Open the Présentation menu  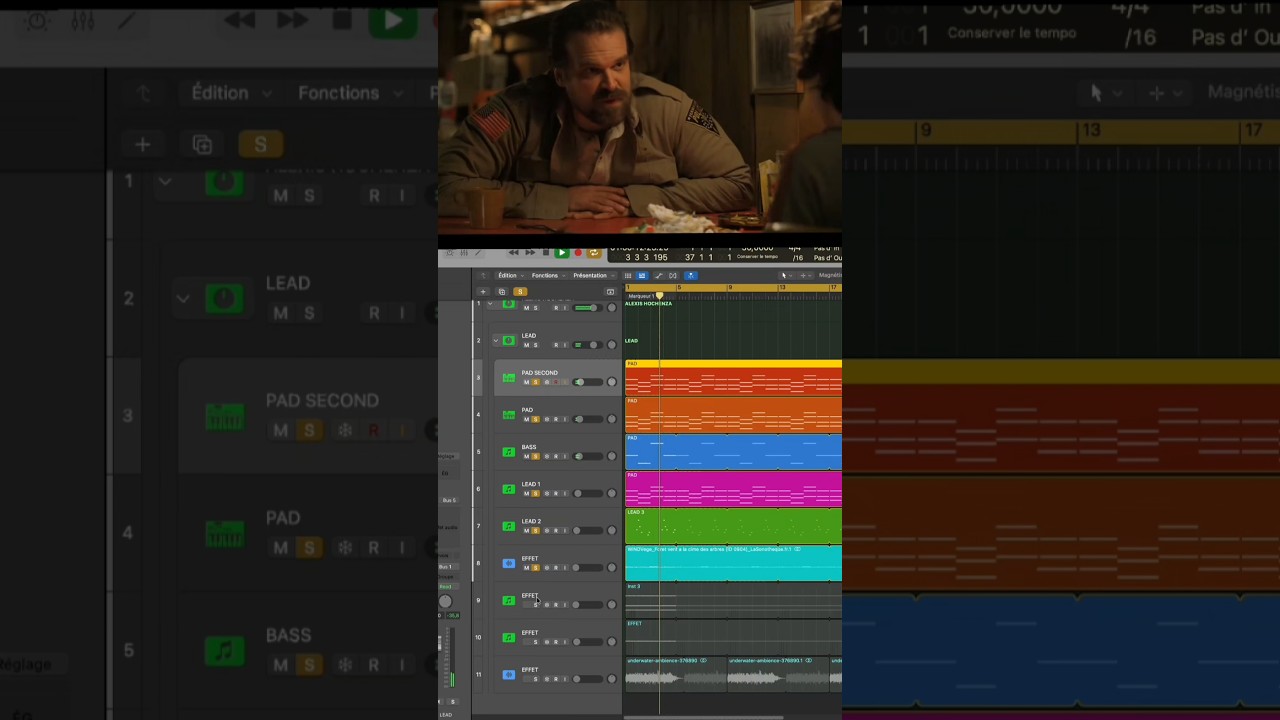pyautogui.click(x=592, y=275)
